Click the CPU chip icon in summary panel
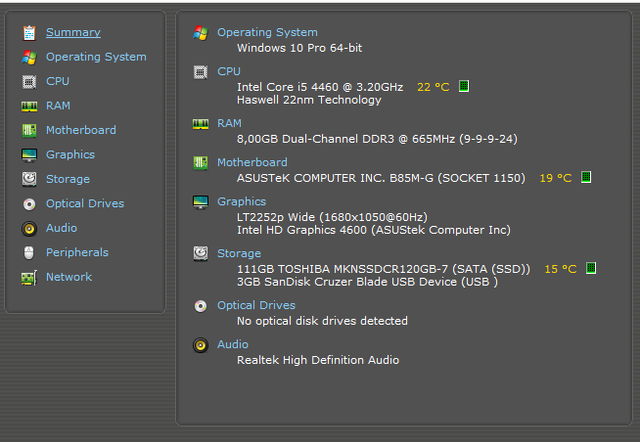Image resolution: width=640 pixels, height=442 pixels. click(x=200, y=72)
